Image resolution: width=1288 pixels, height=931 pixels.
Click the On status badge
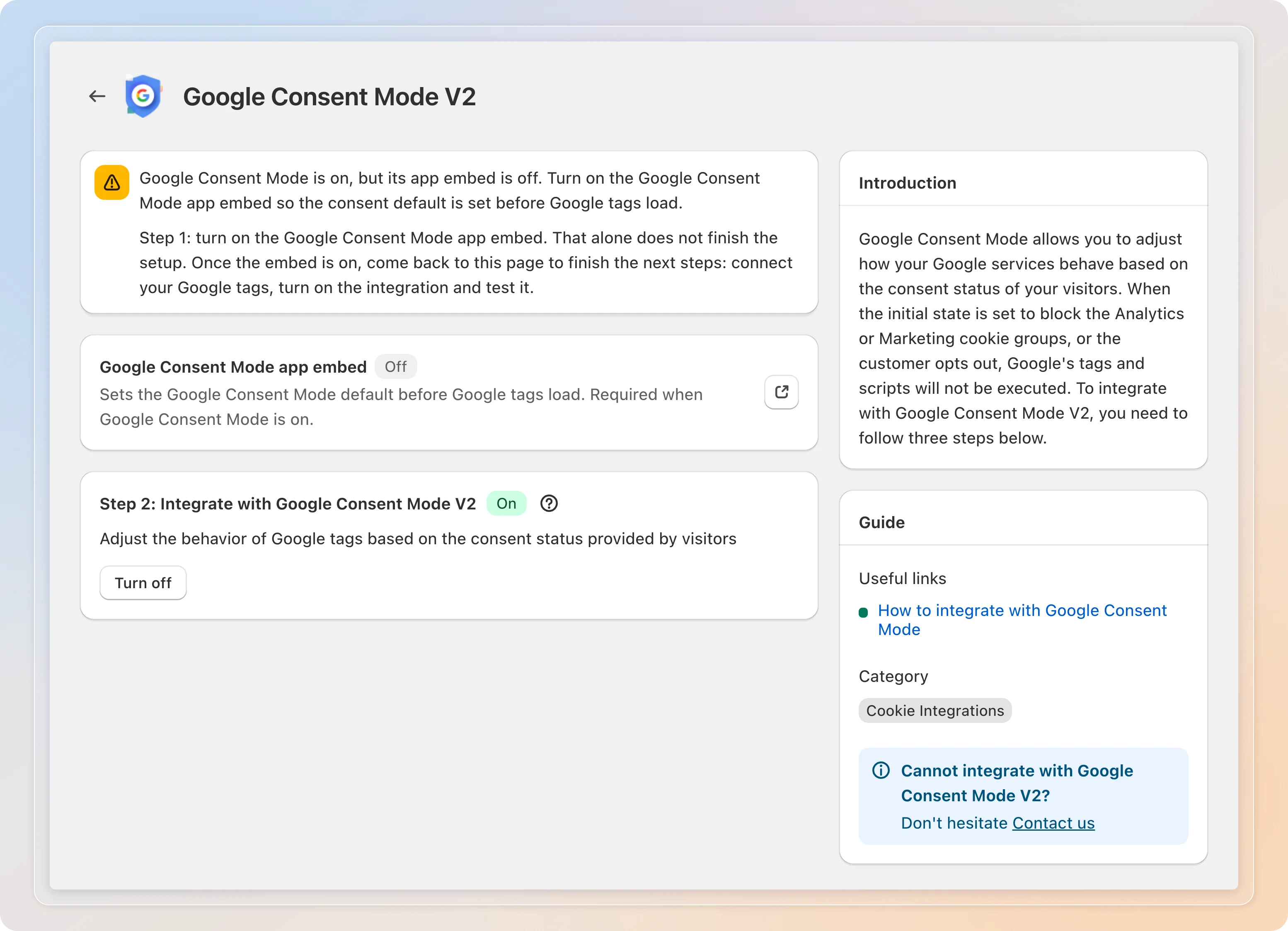point(506,503)
